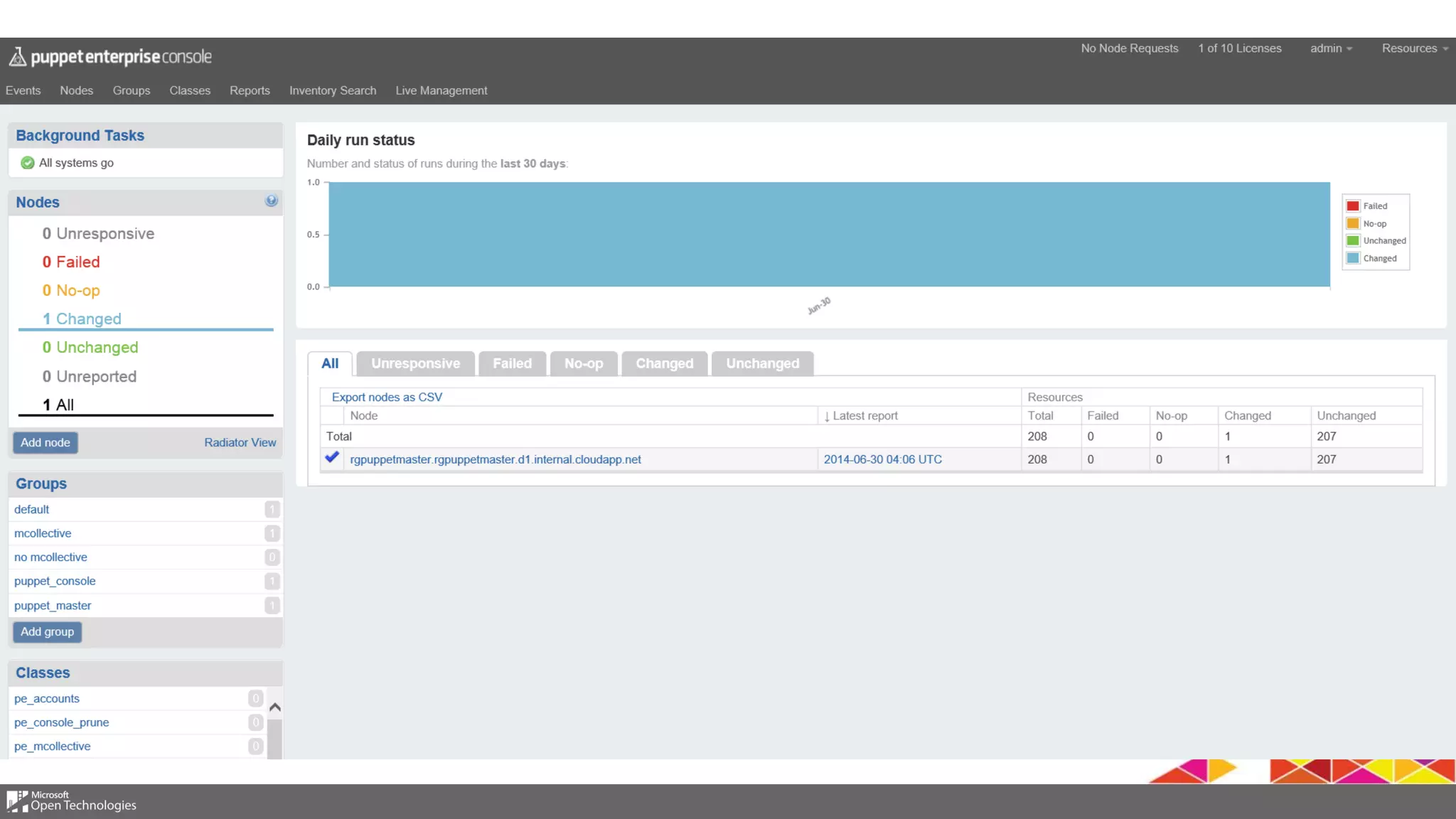Click the pe_accounts class count badge
The image size is (1456, 819).
click(255, 699)
